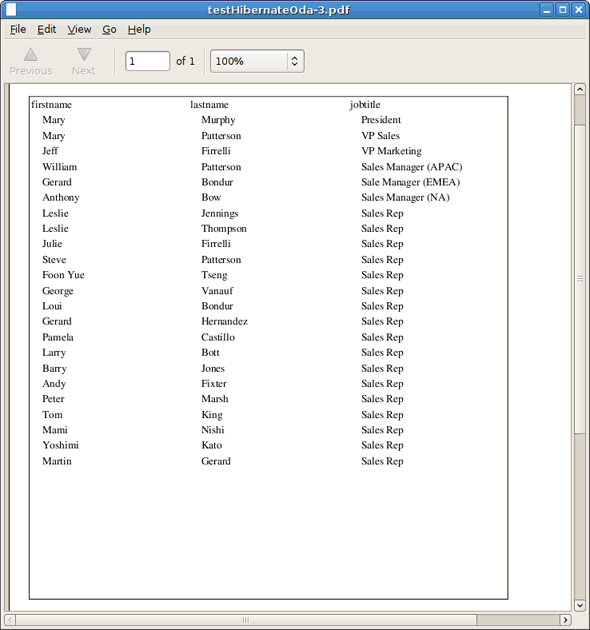This screenshot has height=630, width=590.
Task: Click the 'President' job title
Action: tap(381, 120)
